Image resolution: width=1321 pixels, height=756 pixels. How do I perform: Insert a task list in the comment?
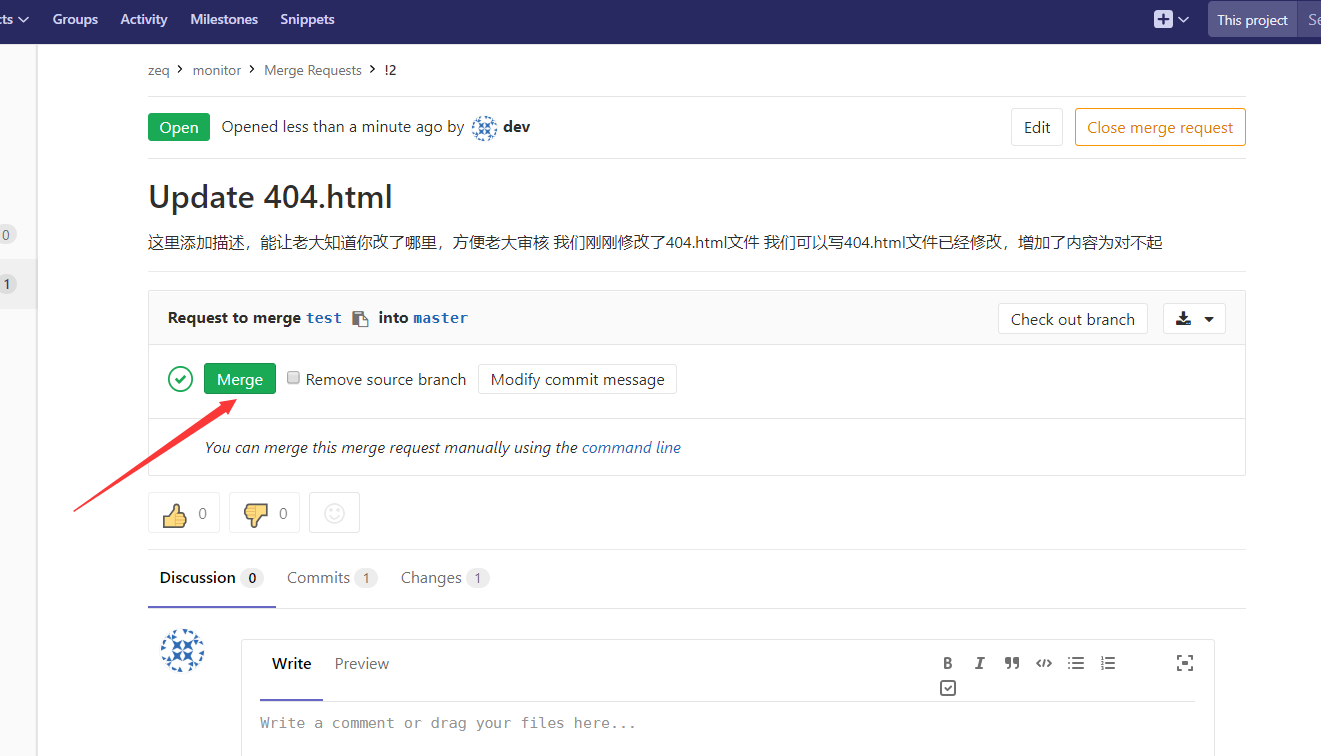(x=947, y=688)
